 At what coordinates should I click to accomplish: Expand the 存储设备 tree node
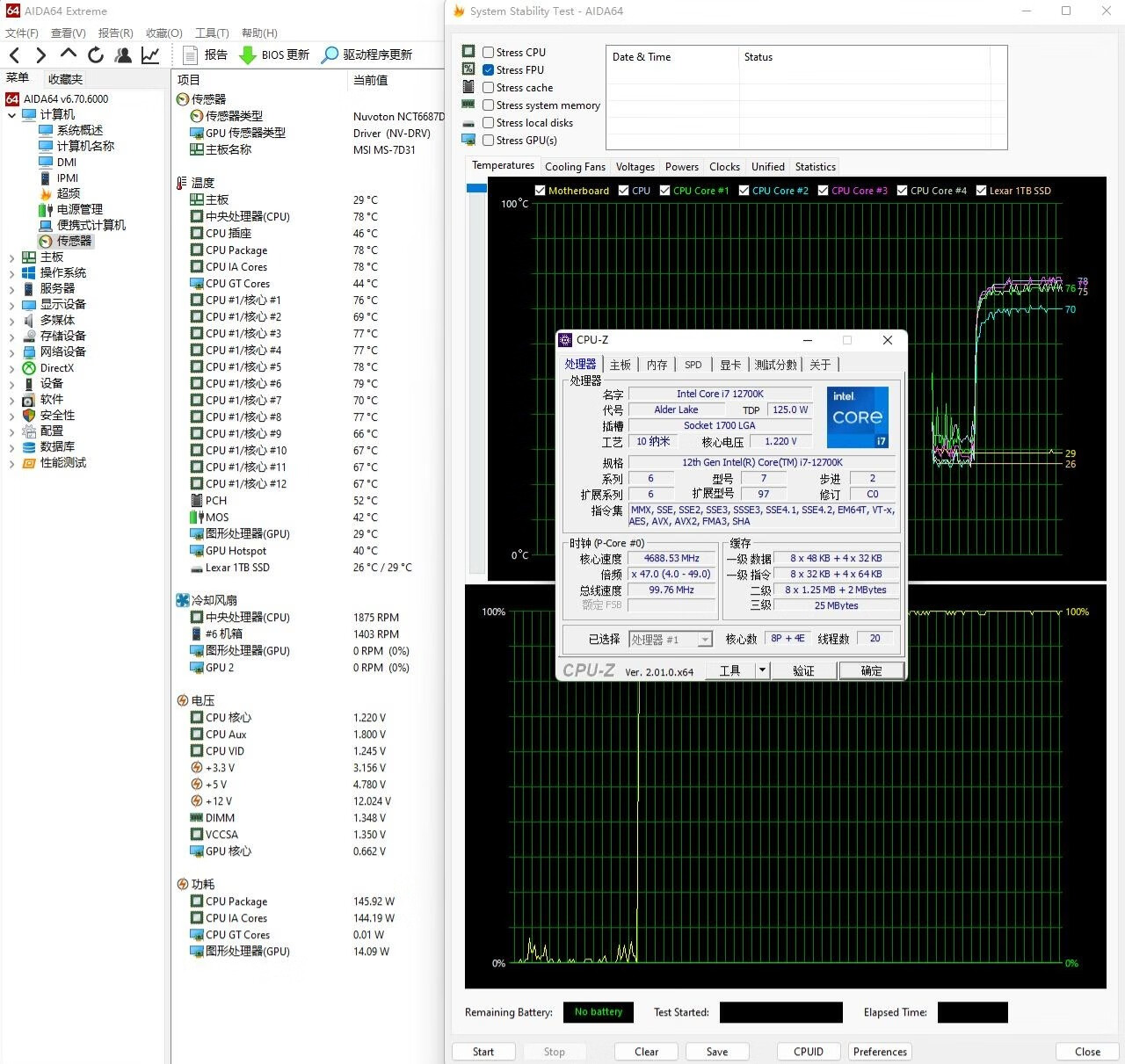[x=11, y=337]
